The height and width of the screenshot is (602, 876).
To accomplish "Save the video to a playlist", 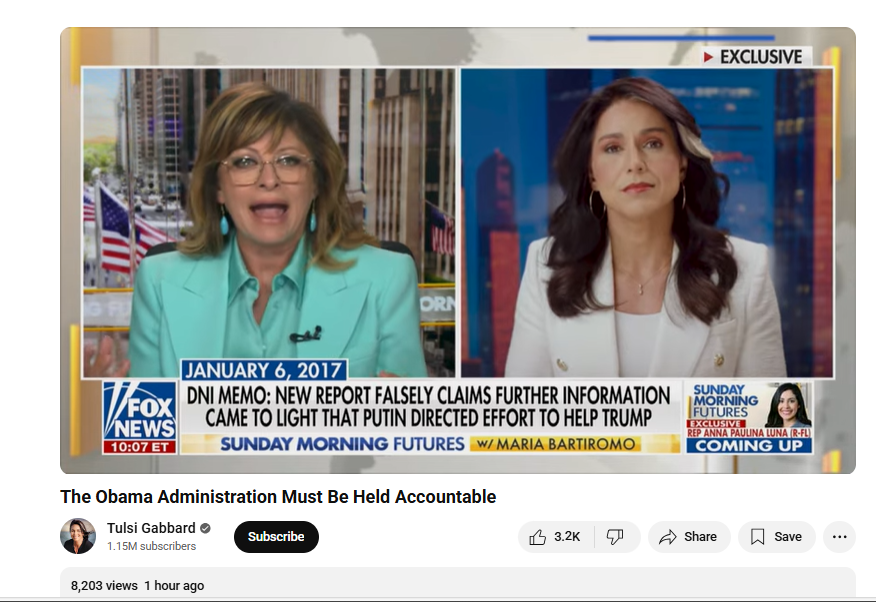I will point(777,537).
